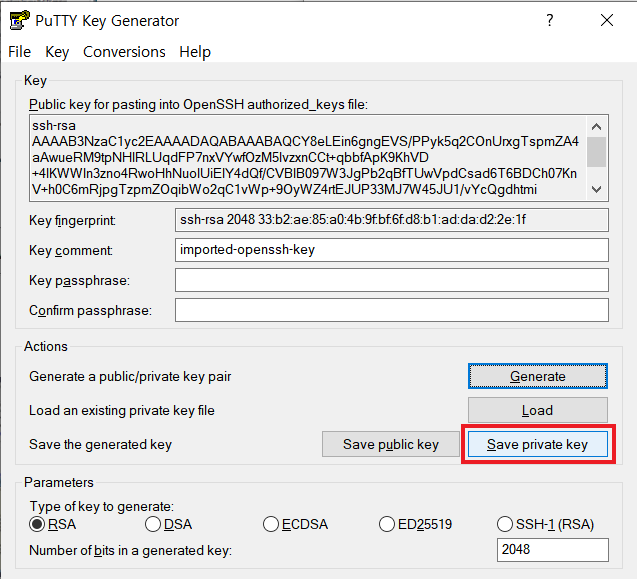Focus the Confirm passphrase field
637x579 pixels.
(x=392, y=310)
